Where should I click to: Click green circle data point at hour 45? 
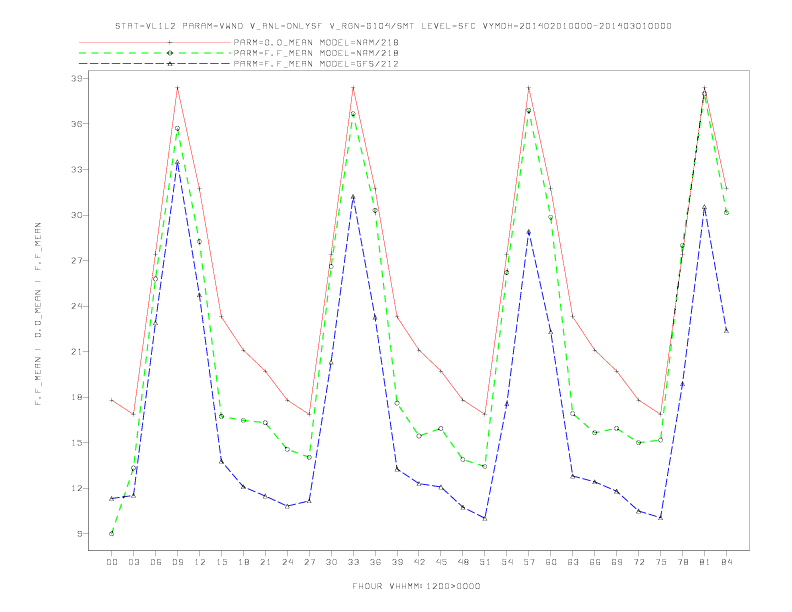[x=441, y=429]
